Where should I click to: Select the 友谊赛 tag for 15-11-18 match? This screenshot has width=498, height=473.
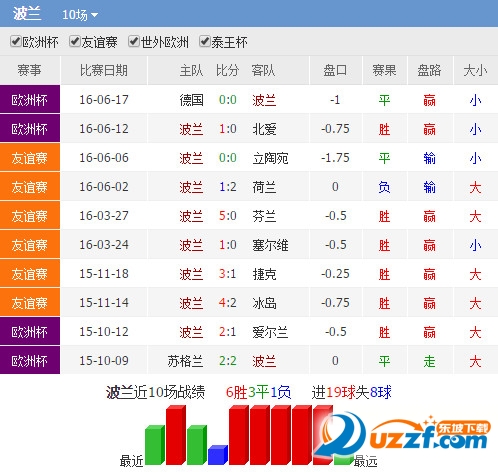click(x=30, y=273)
